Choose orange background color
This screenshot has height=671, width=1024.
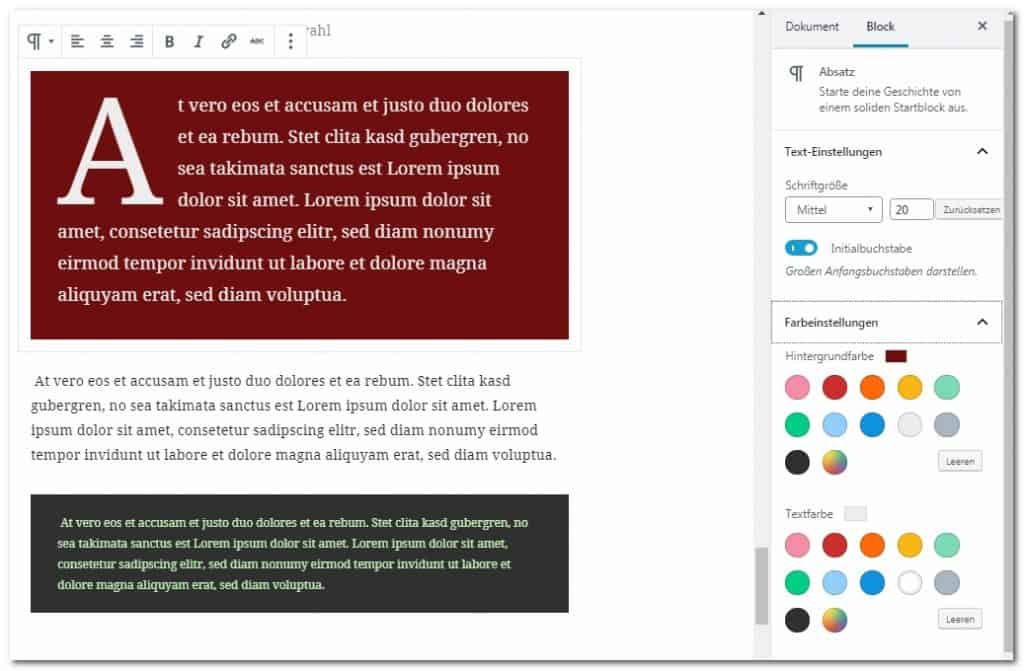click(x=872, y=387)
